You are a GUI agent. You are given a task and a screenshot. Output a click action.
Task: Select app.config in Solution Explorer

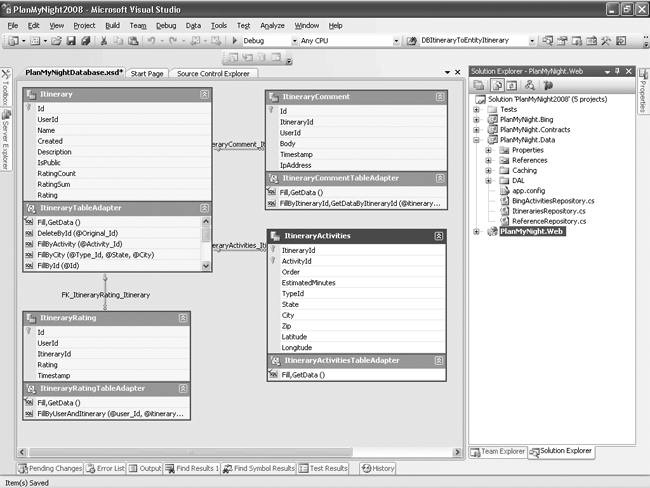point(529,191)
